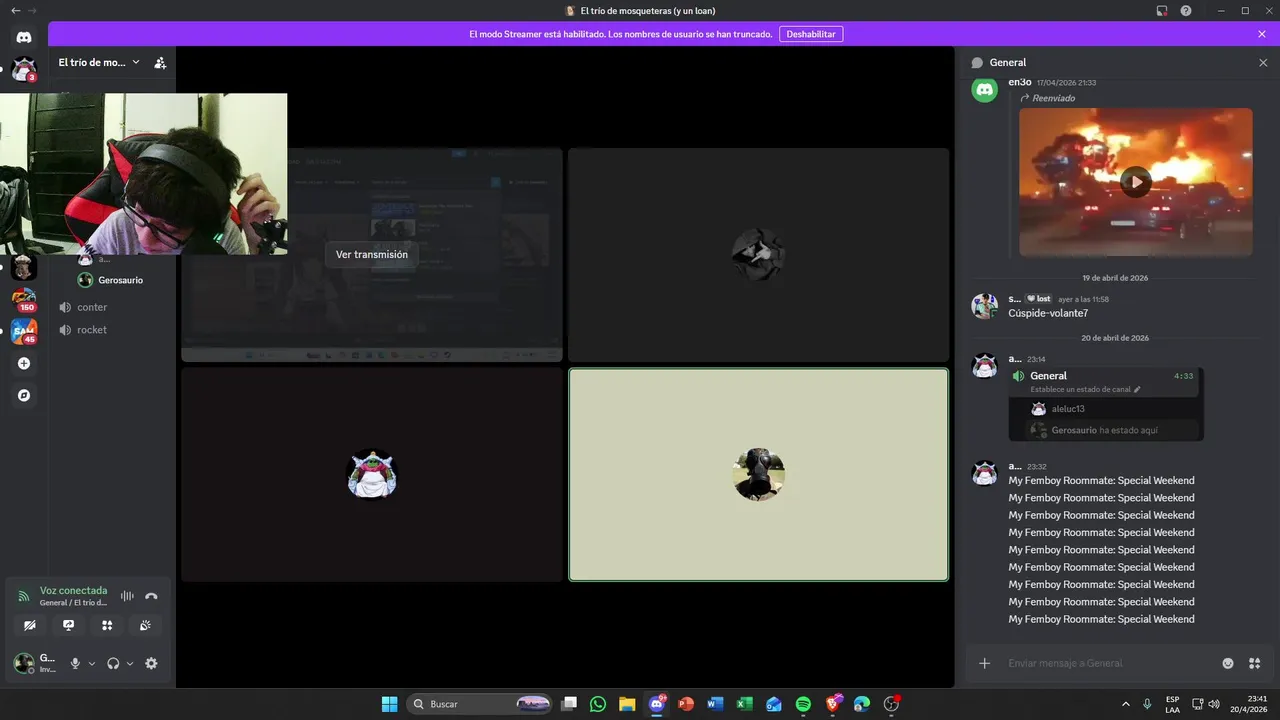Open activities icon in voice panel
Viewport: 1280px width, 720px height.
tap(107, 625)
